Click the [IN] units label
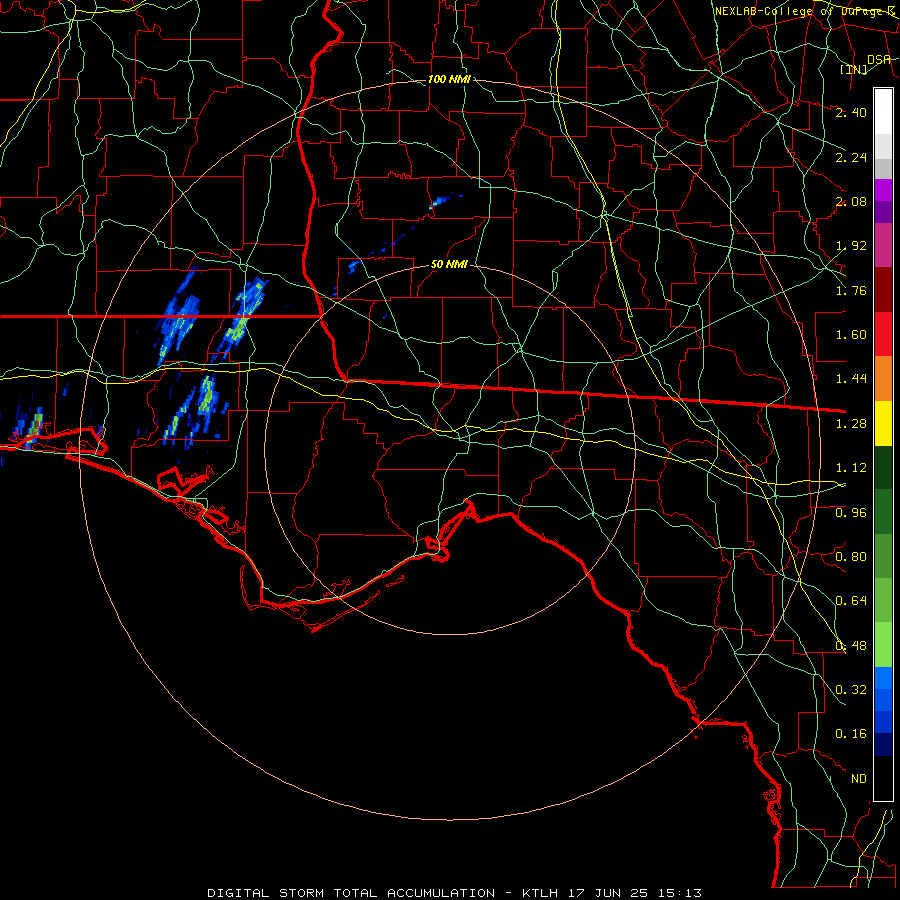The height and width of the screenshot is (900, 900). [x=854, y=69]
